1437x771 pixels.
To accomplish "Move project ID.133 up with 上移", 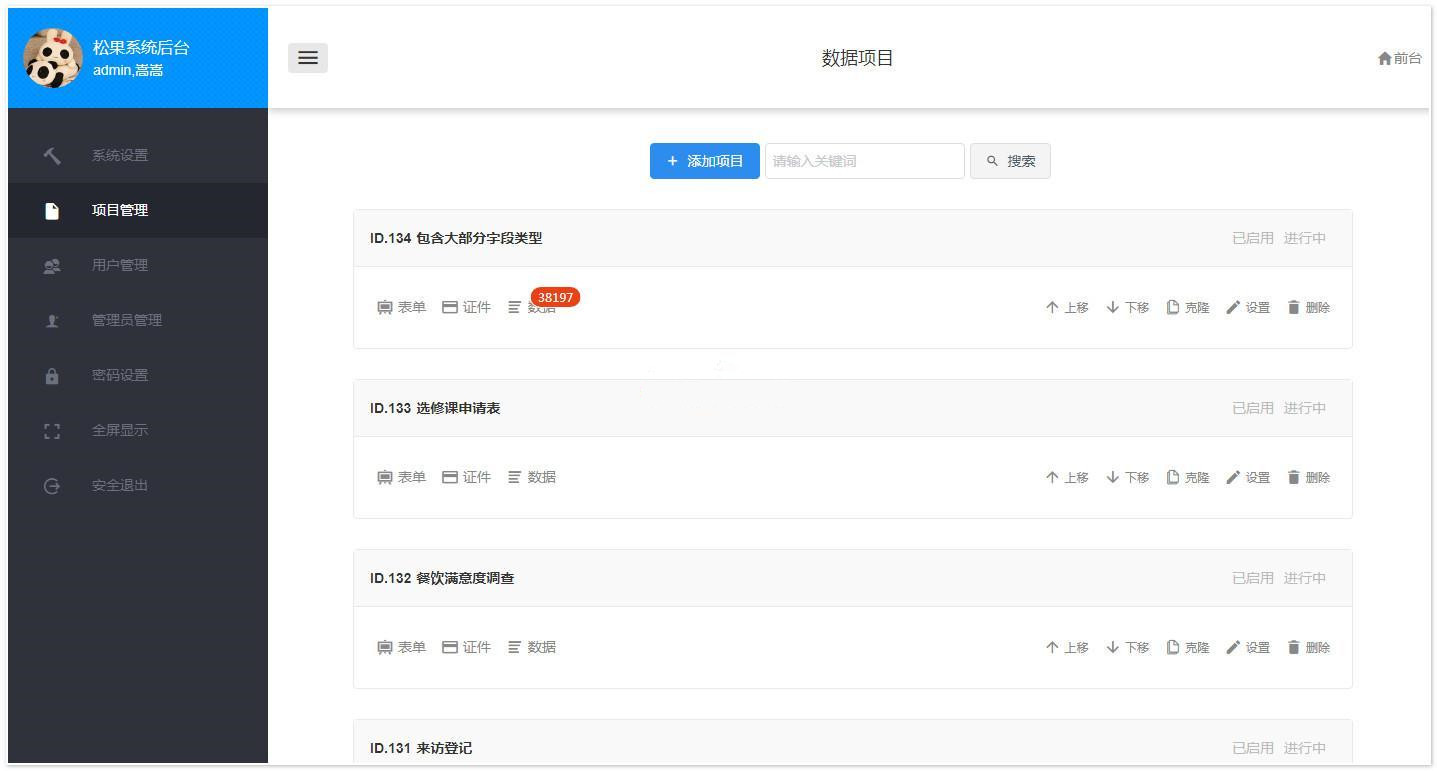I will [1067, 477].
